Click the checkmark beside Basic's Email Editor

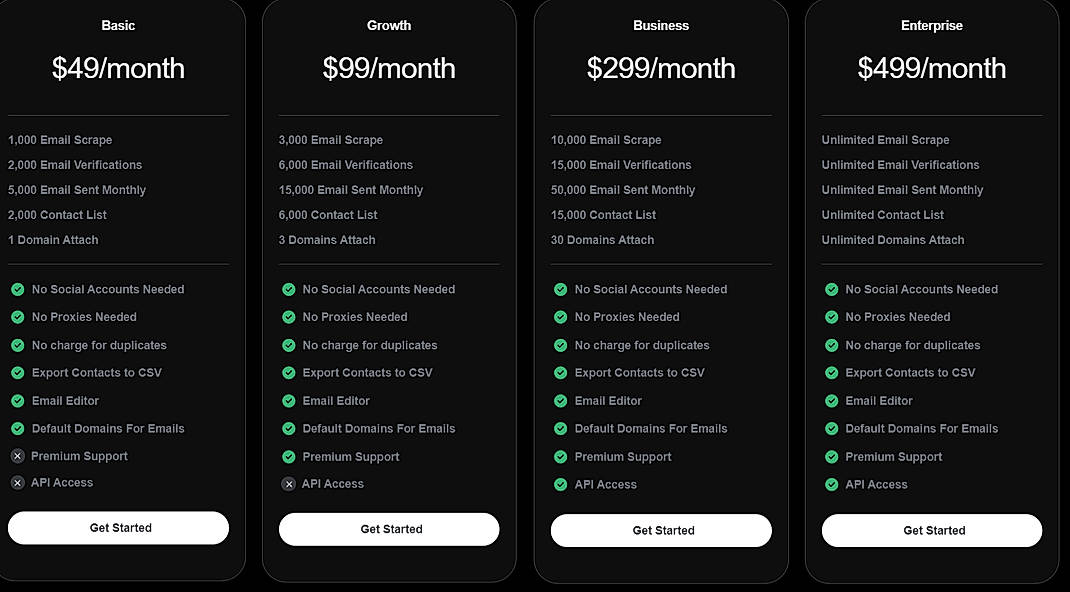pos(20,400)
